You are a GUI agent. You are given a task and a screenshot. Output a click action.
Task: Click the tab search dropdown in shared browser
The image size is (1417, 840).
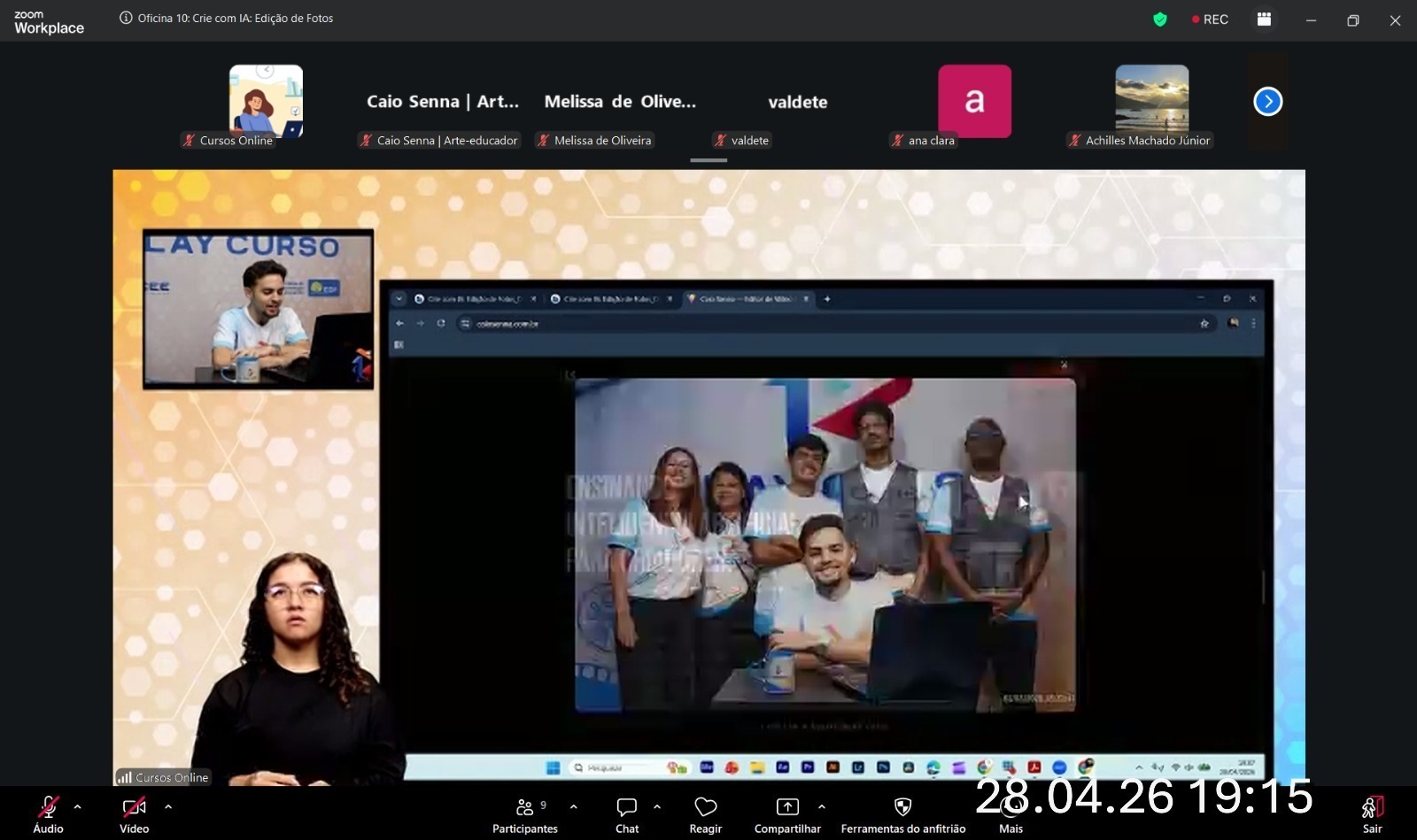tap(399, 299)
